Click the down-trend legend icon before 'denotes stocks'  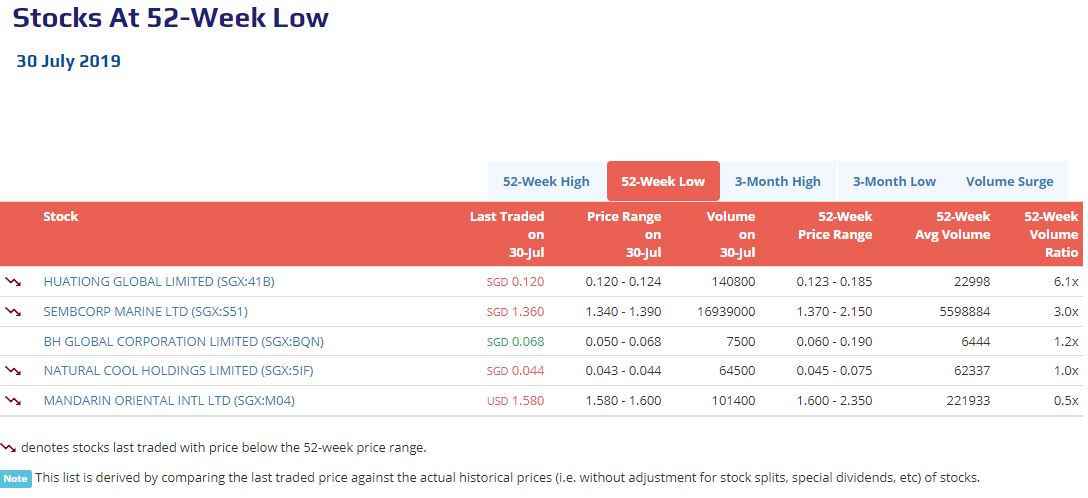pyautogui.click(x=8, y=447)
